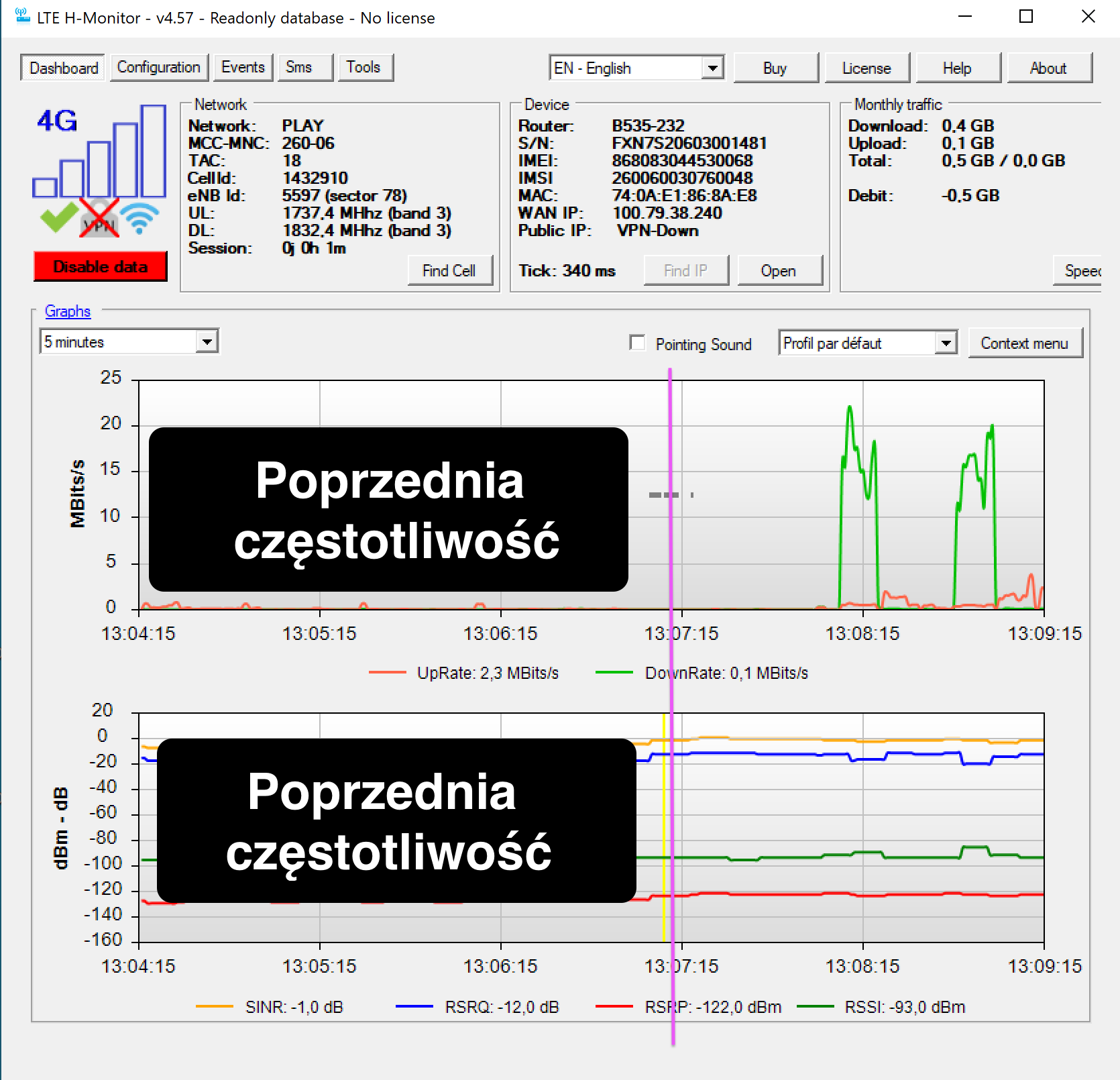Click the blue RSRQ legend line
The width and height of the screenshot is (1120, 1080).
414,1006
